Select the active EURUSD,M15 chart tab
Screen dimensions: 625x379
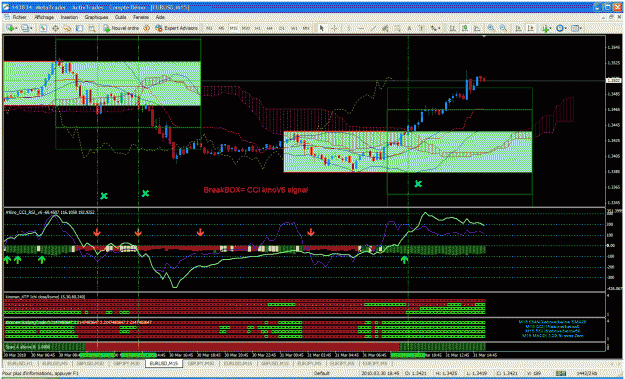click(x=164, y=363)
